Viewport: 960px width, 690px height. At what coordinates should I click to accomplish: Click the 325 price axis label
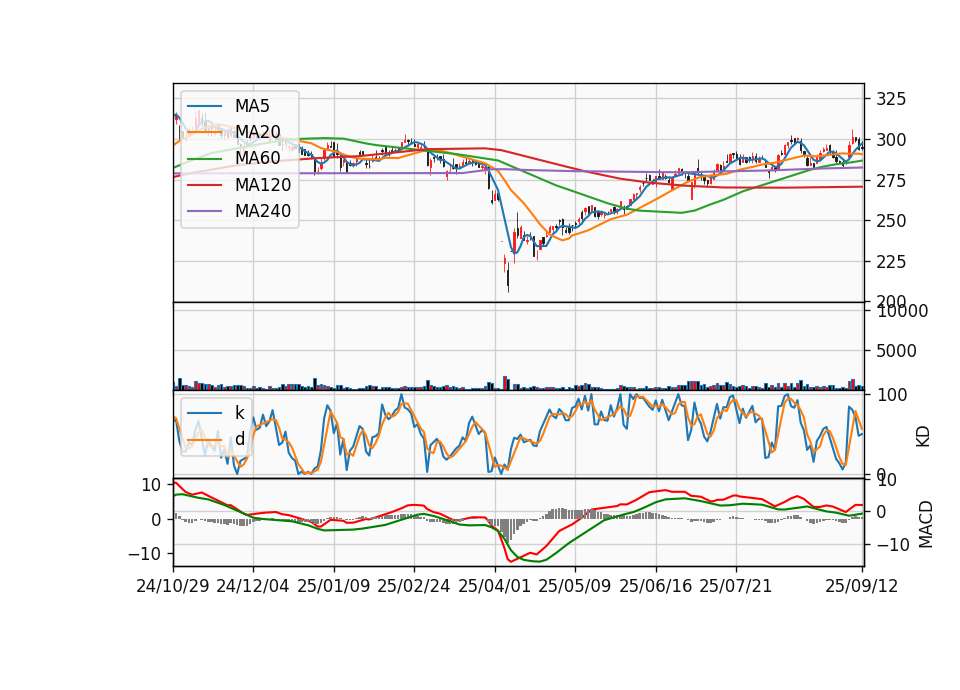pyautogui.click(x=891, y=99)
